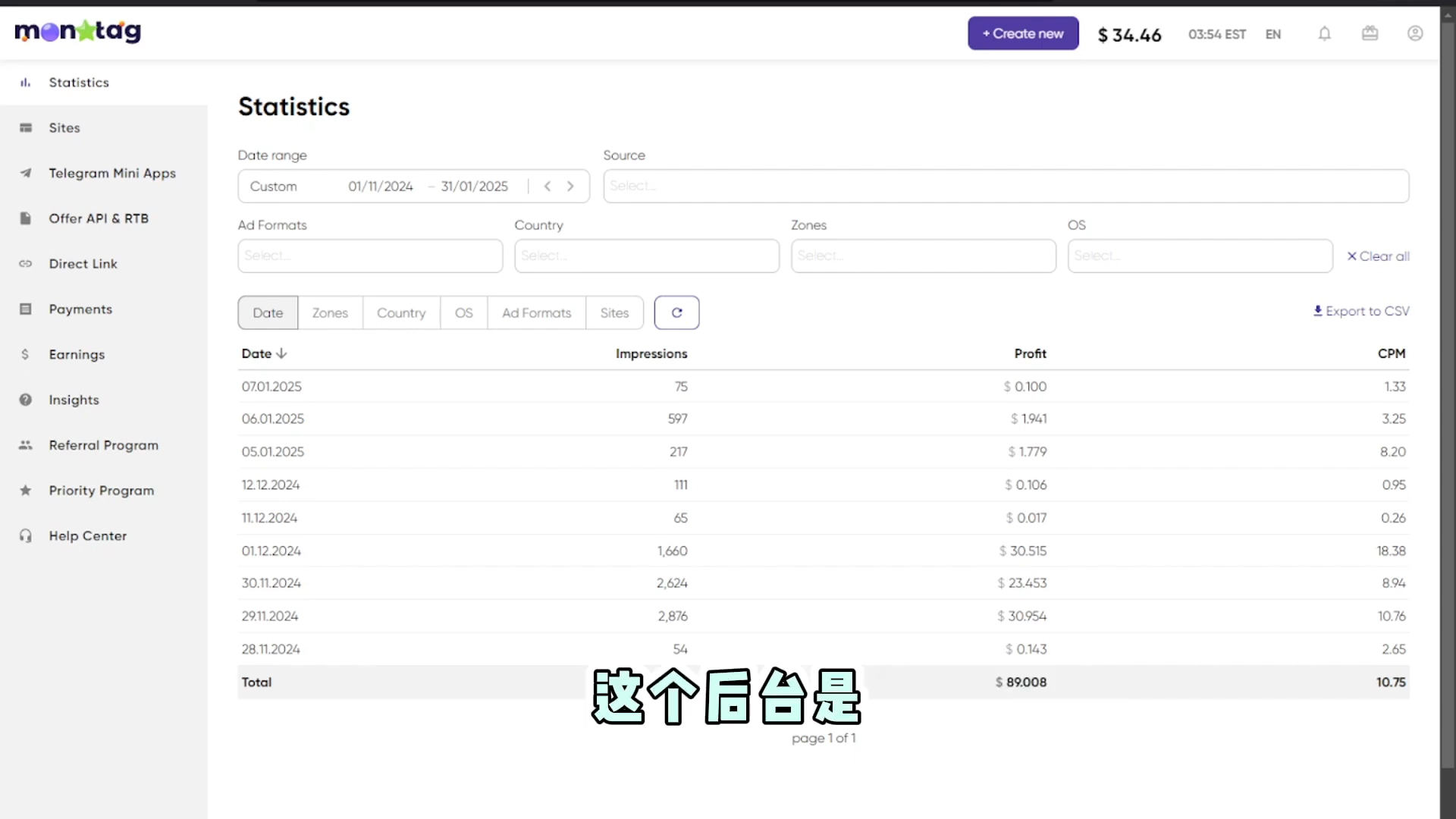Sort by Profit column header
The image size is (1456, 819).
(x=1030, y=353)
